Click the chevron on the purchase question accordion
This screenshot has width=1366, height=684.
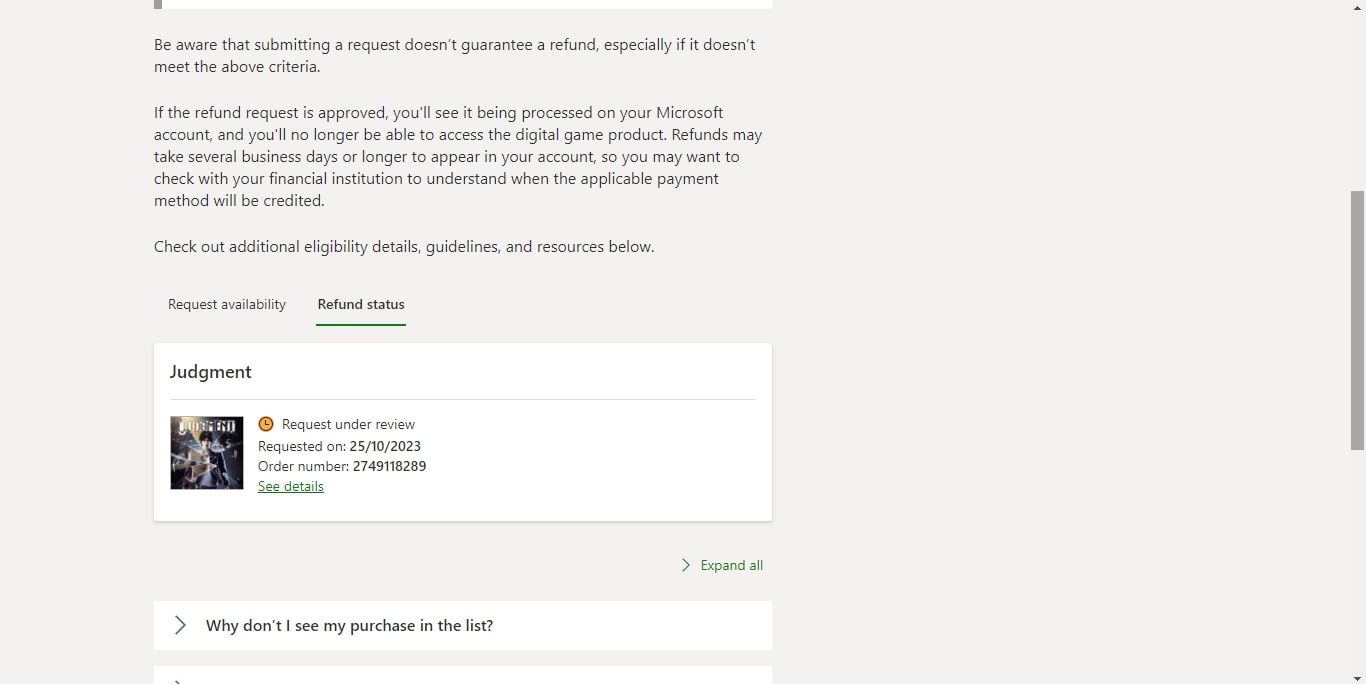click(x=180, y=625)
